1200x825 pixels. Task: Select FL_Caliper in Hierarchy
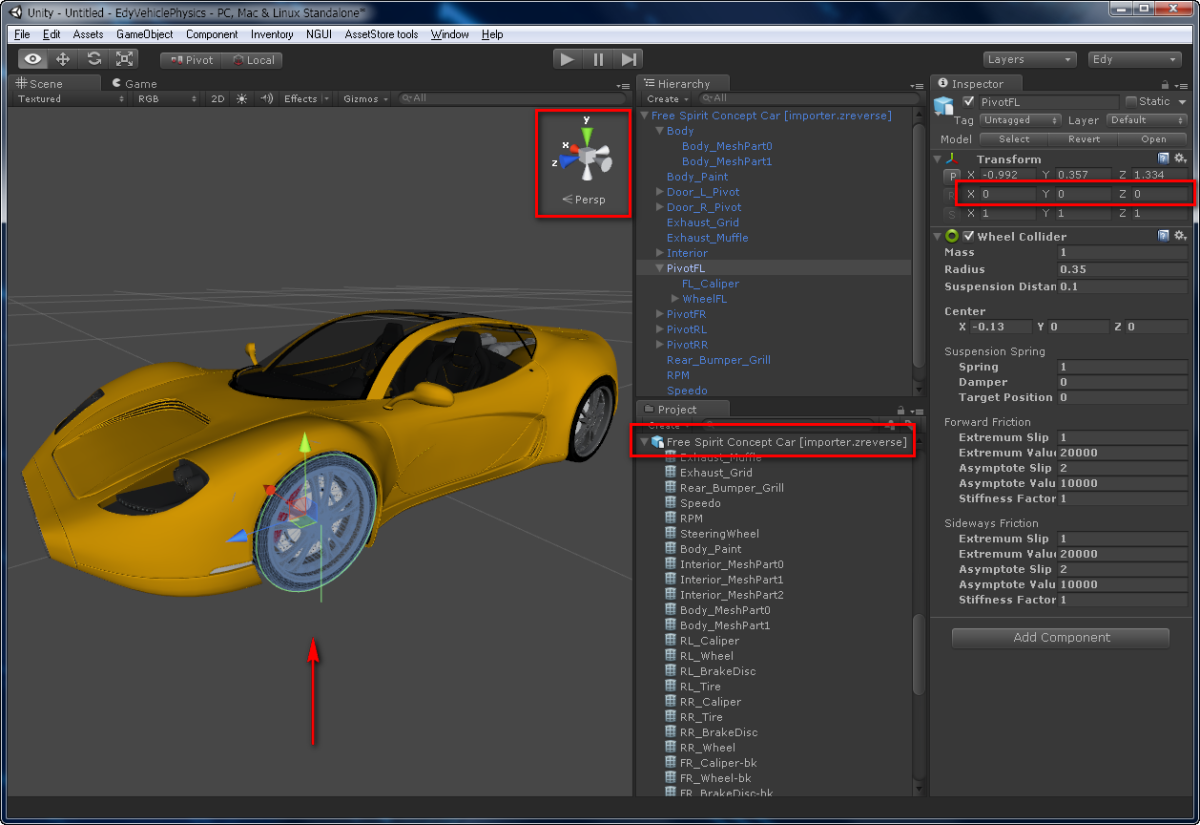click(x=710, y=284)
